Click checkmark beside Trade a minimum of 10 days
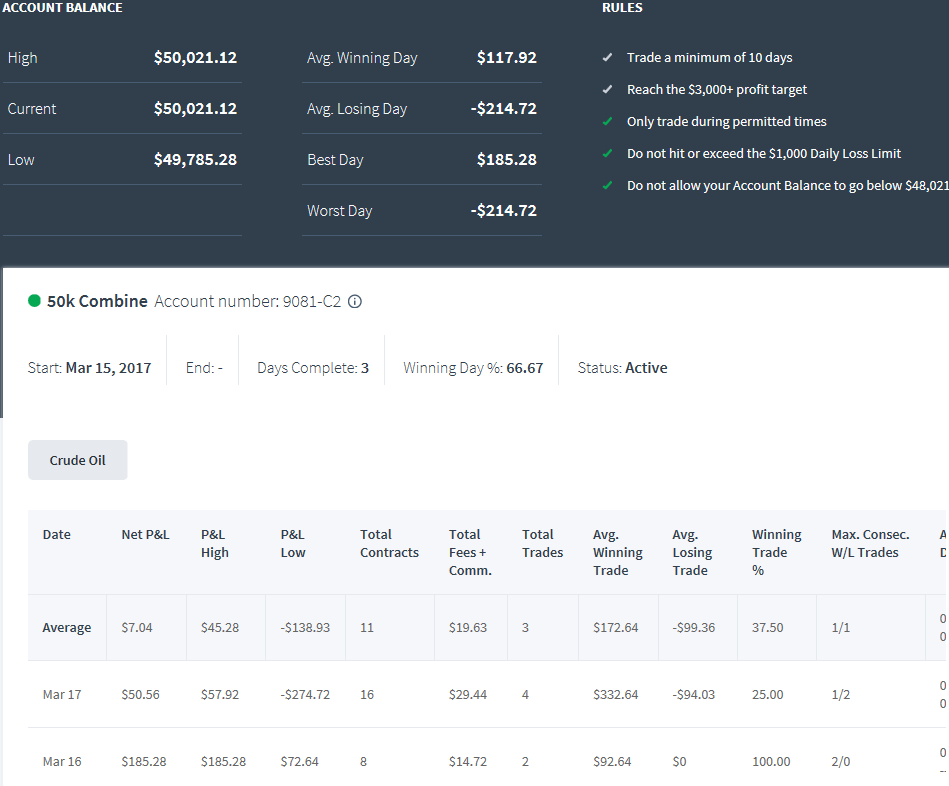Screen dimensions: 949x786 pyautogui.click(x=608, y=57)
